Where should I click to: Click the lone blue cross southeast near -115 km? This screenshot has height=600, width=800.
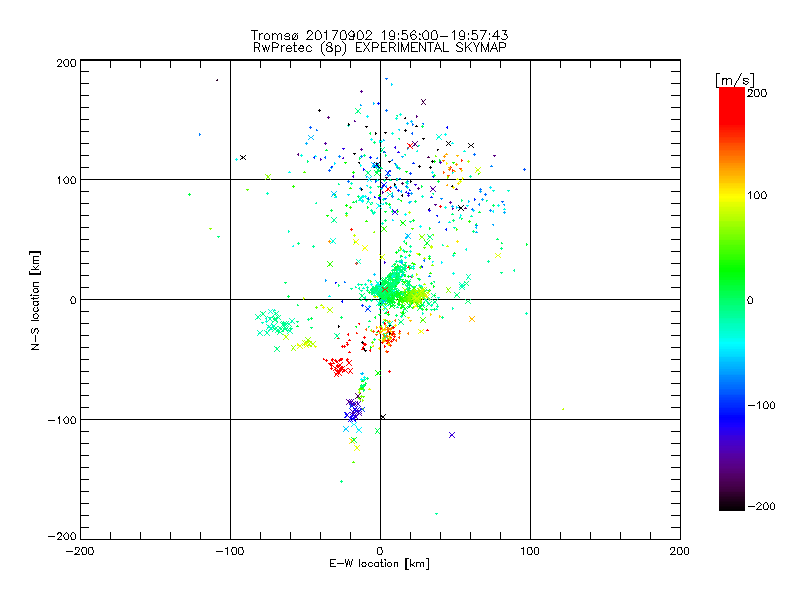452,435
